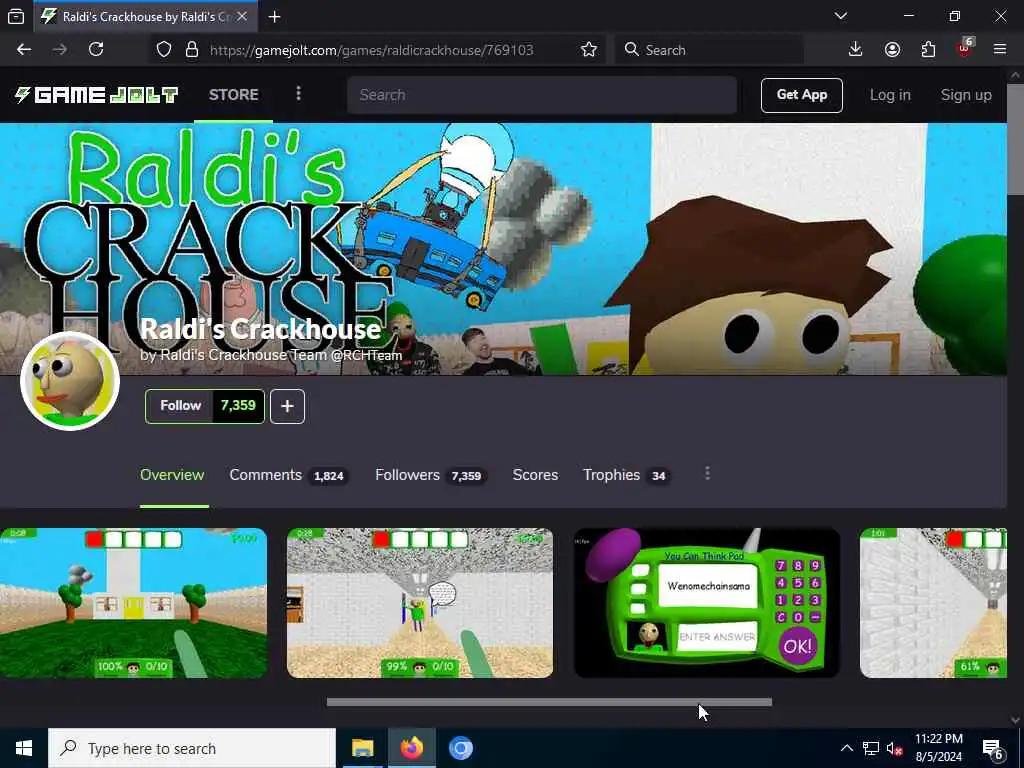Screen dimensions: 1024x768
Task: Click the Get App button
Action: tap(801, 95)
